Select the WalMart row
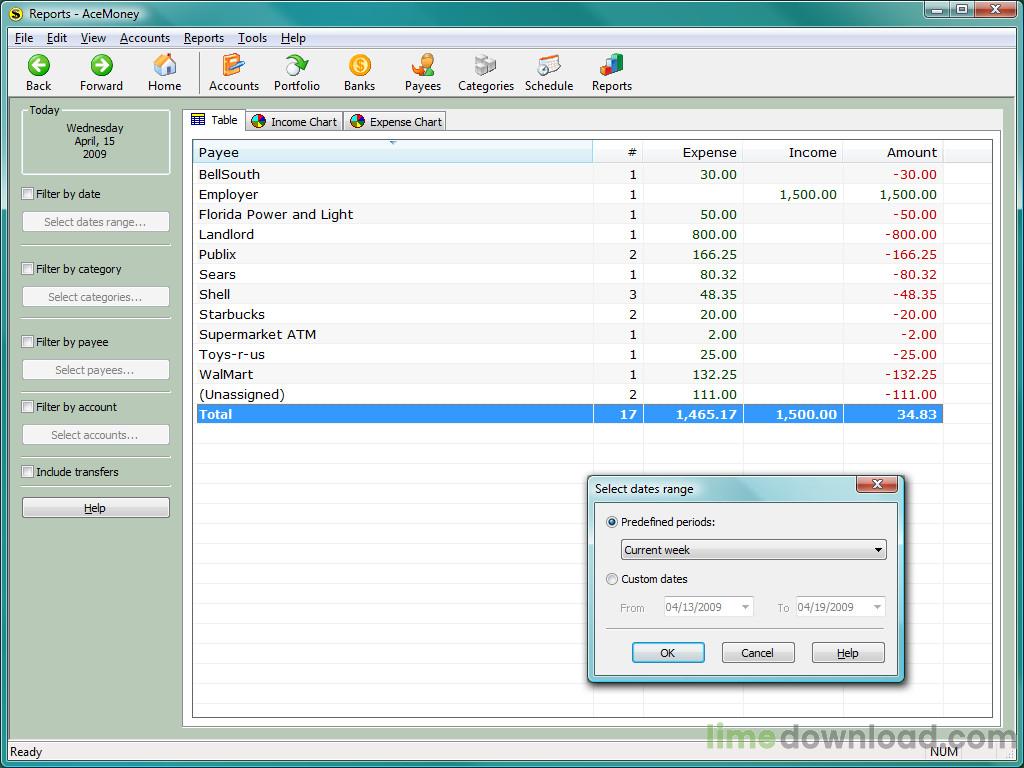Viewport: 1024px width, 768px height. (569, 375)
